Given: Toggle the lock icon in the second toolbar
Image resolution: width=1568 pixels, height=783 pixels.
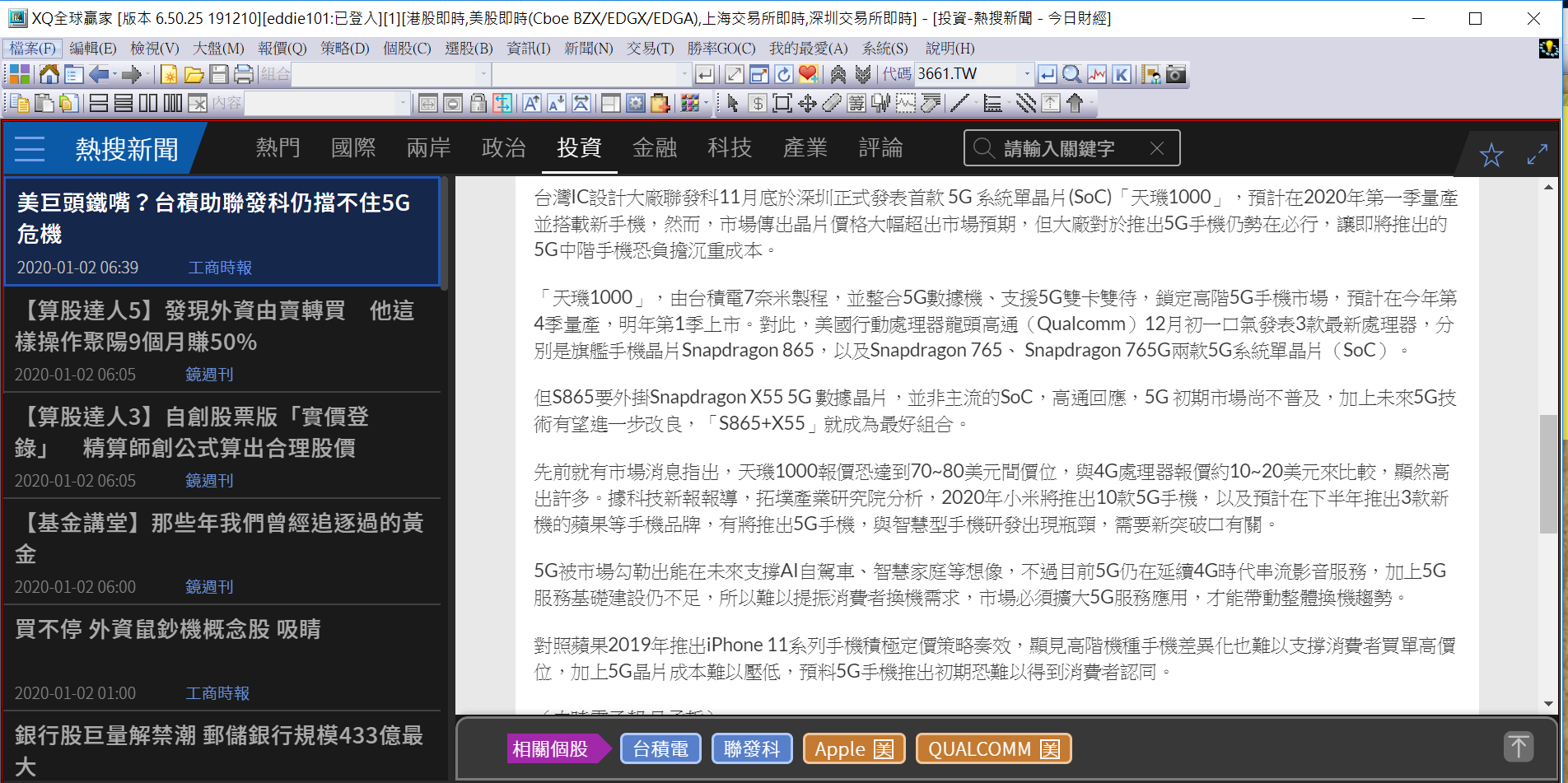Looking at the screenshot, I should [478, 104].
